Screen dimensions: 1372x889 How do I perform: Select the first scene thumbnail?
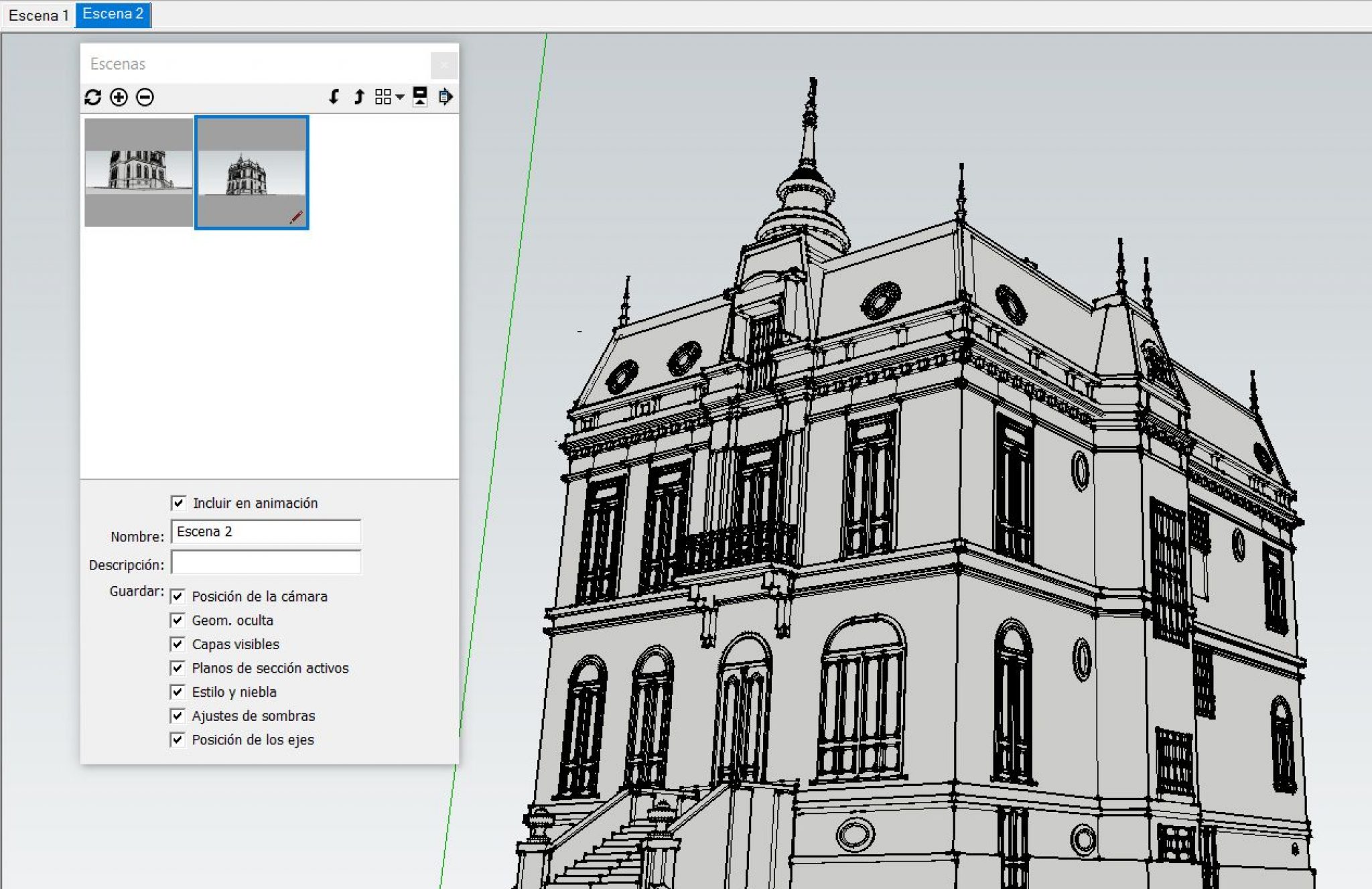pos(138,172)
